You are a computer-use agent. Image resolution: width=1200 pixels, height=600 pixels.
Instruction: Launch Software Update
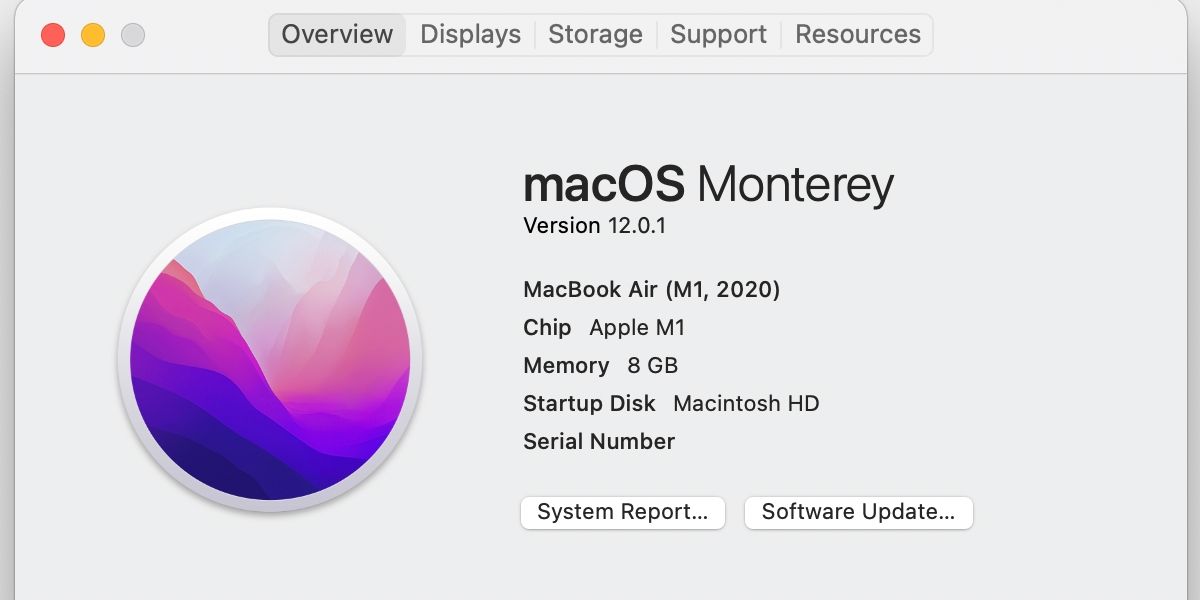click(x=858, y=513)
